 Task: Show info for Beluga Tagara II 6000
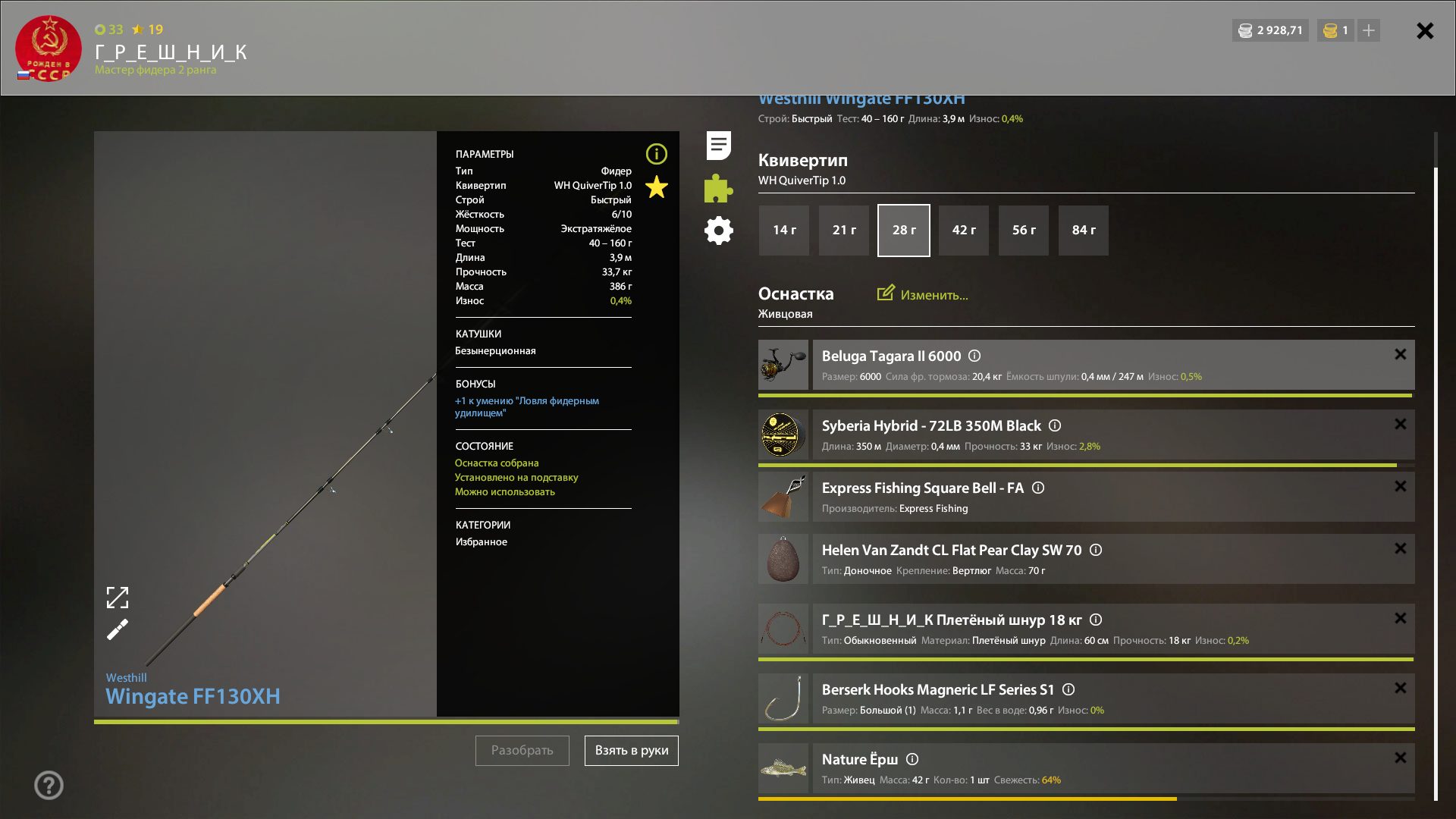tap(975, 356)
